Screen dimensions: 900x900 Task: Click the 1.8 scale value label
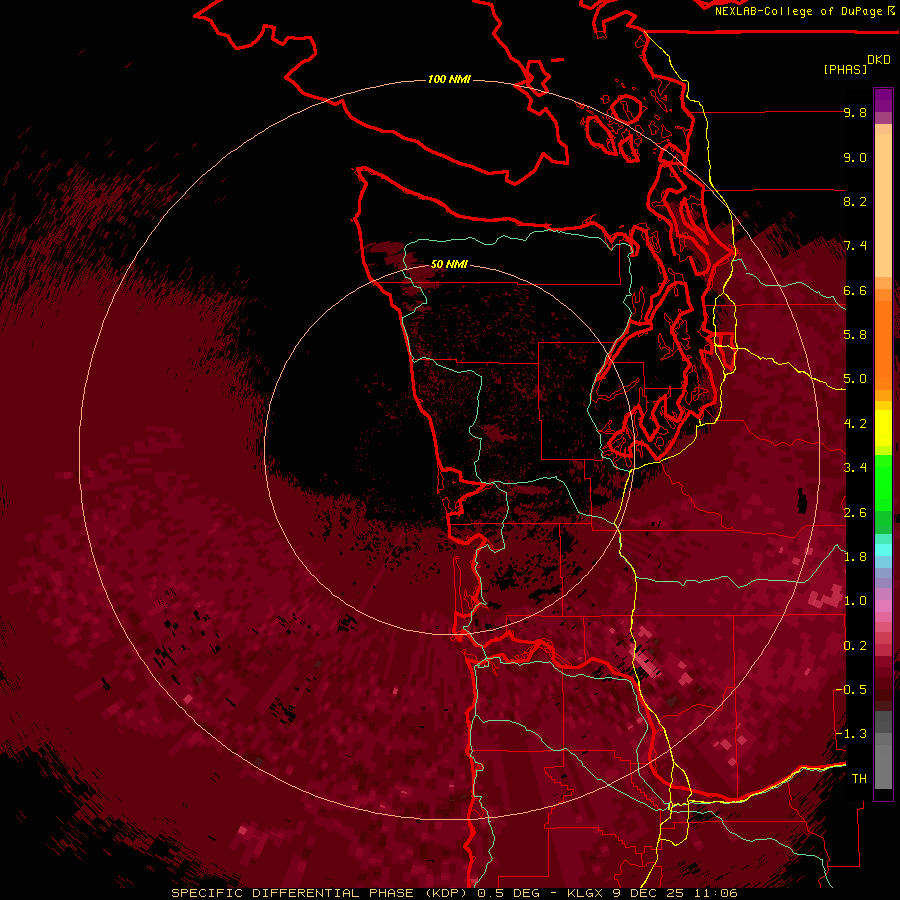tap(855, 557)
